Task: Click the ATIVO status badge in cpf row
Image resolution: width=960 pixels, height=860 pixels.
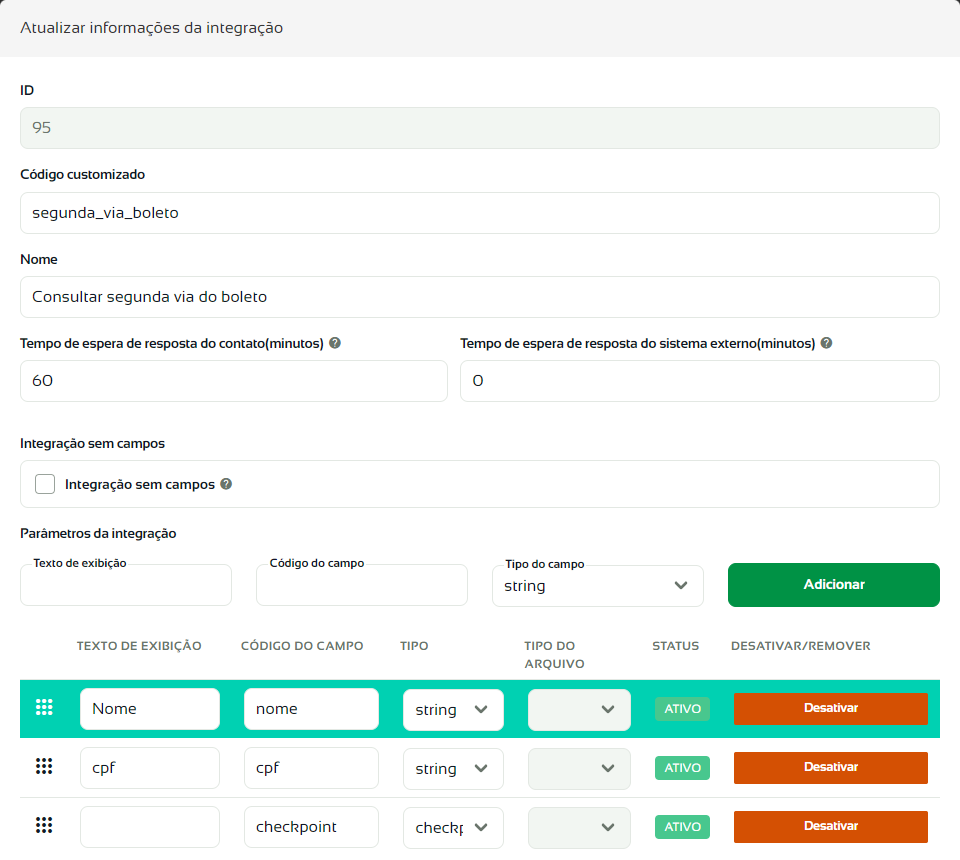Action: 683,768
